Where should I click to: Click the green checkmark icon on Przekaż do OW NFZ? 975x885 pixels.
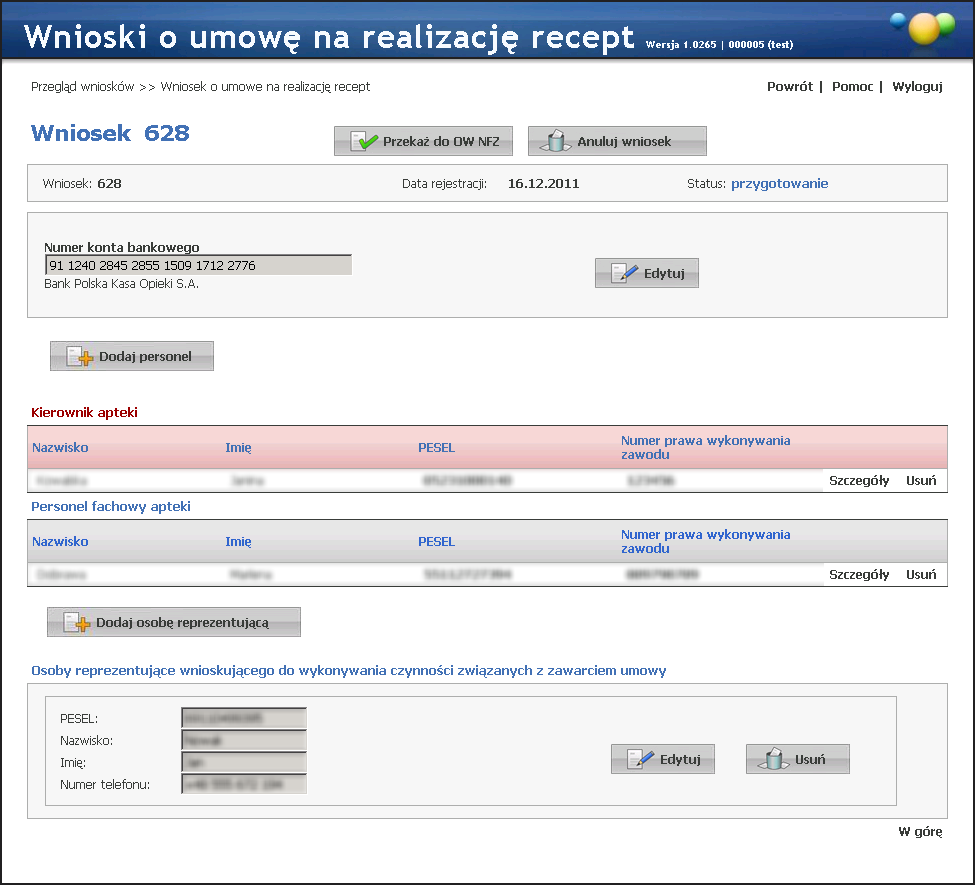click(x=364, y=142)
